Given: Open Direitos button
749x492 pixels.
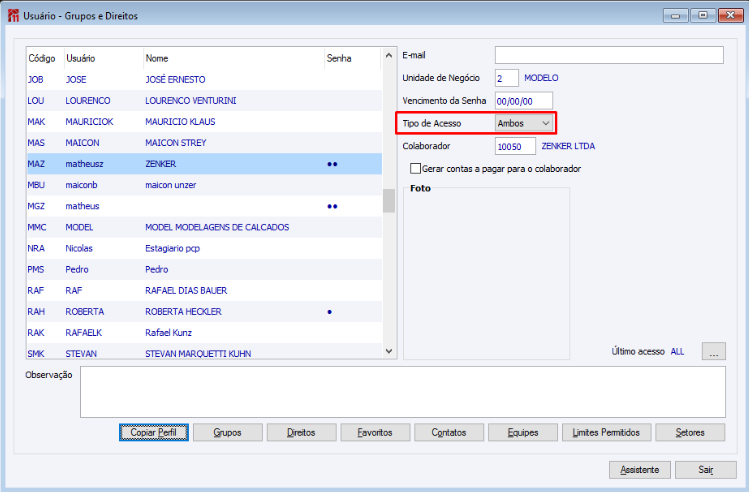Looking at the screenshot, I should [x=301, y=432].
